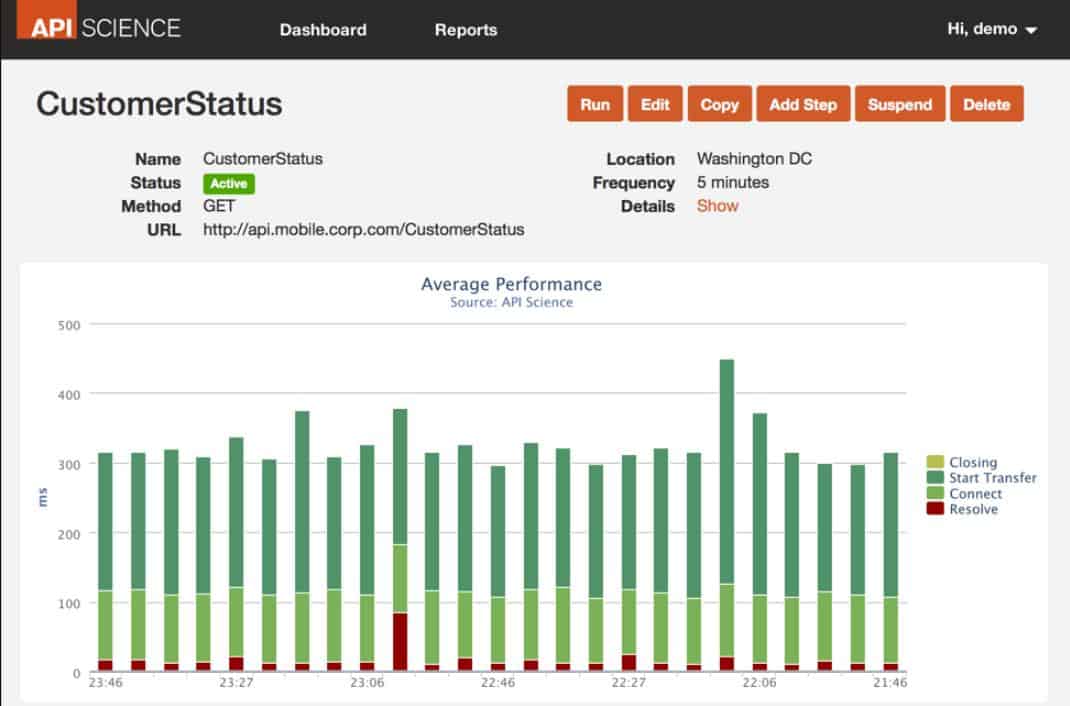Click the 22:06 time axis label
The image size is (1070, 706).
760,683
